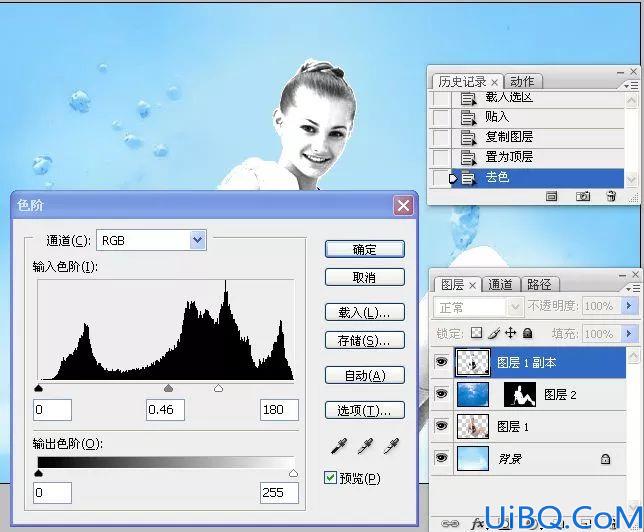Click the 图层 1 副本 layer thumbnail

point(473,363)
